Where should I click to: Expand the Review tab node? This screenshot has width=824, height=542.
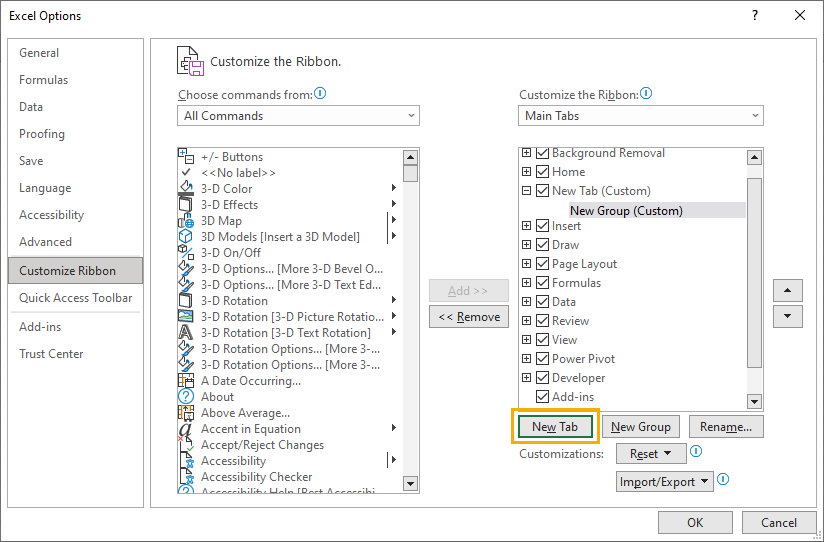tap(527, 321)
